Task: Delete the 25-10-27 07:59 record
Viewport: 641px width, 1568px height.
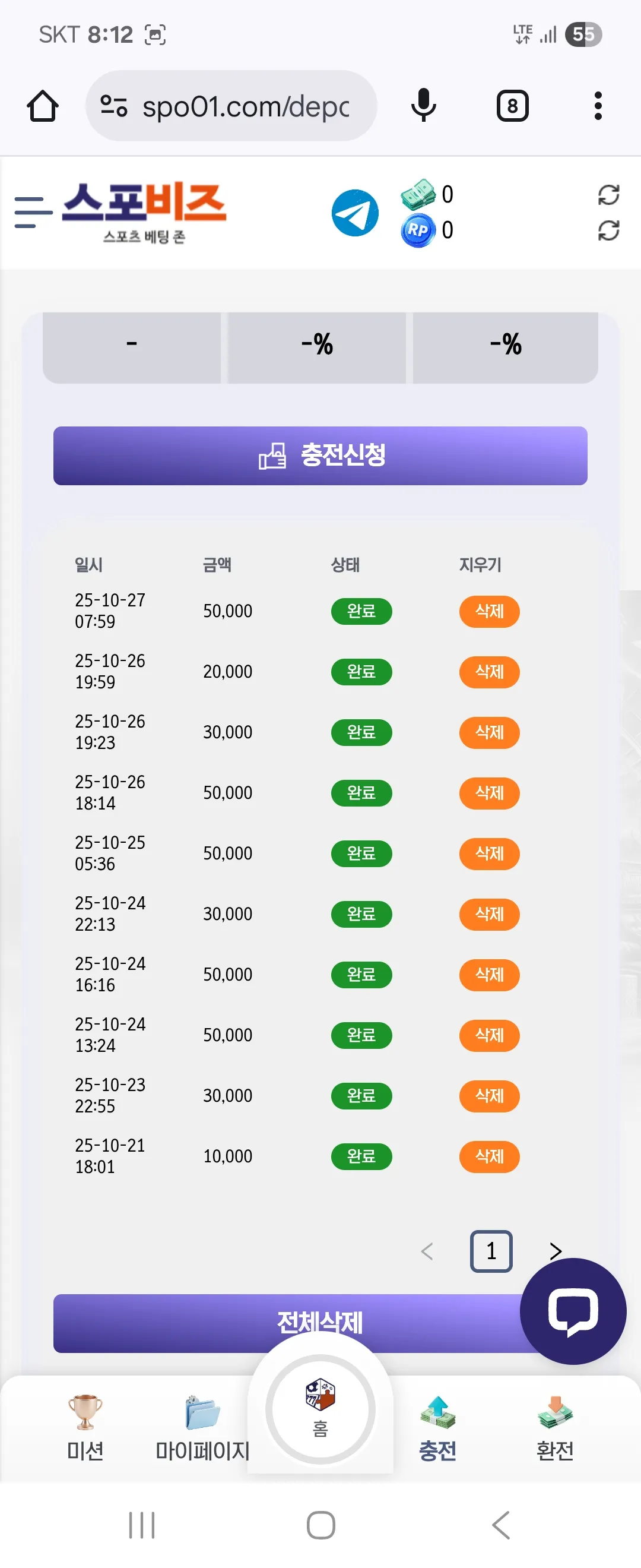Action: 489,611
